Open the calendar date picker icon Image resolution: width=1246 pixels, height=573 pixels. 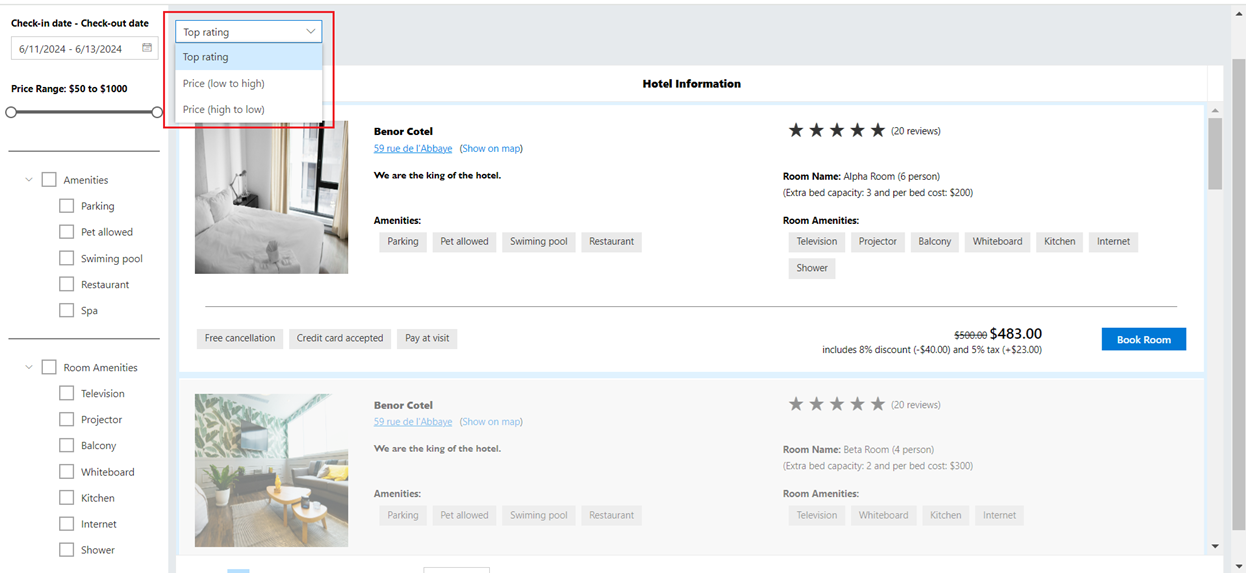(147, 48)
